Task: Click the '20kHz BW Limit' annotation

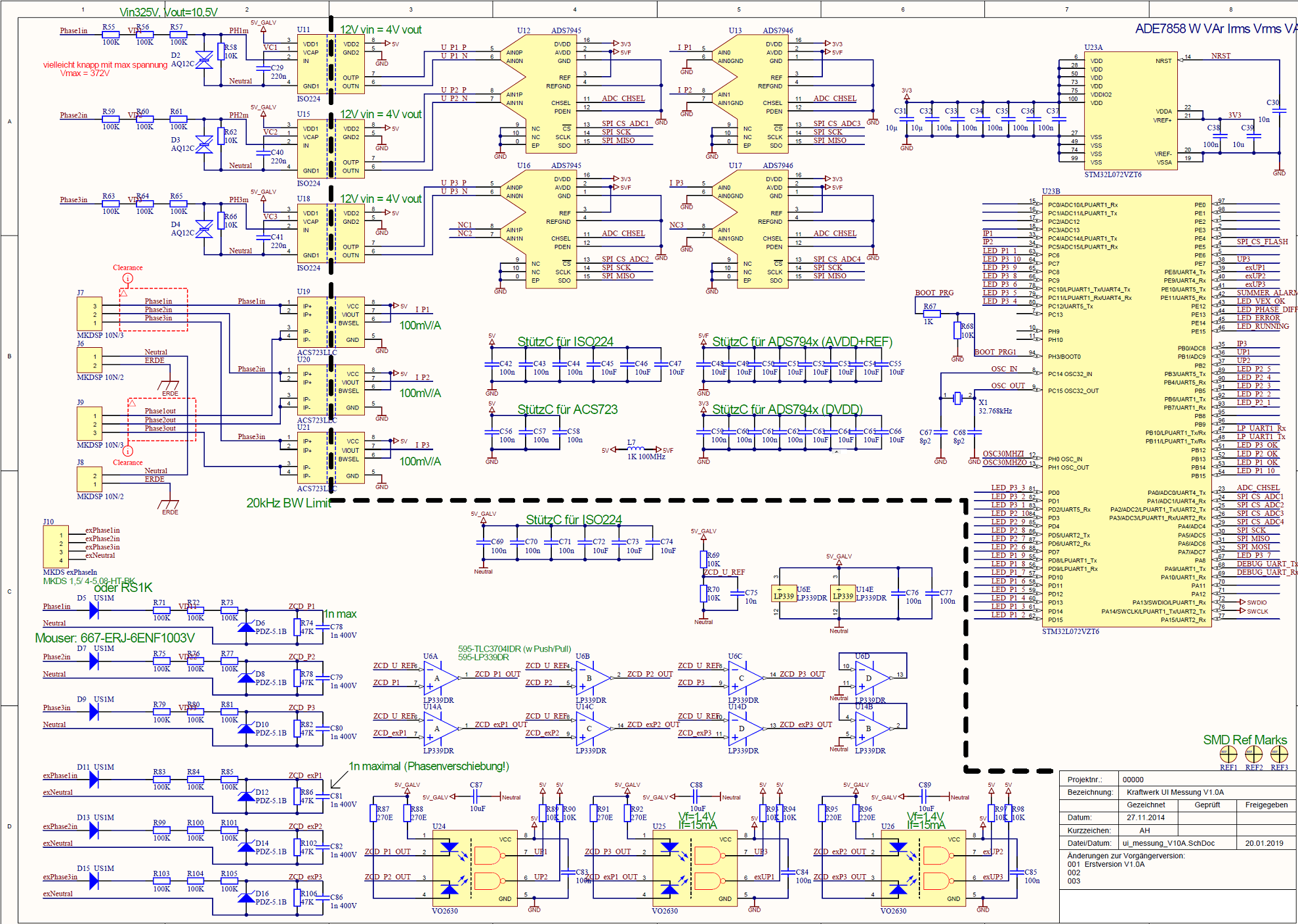Action: pos(289,503)
